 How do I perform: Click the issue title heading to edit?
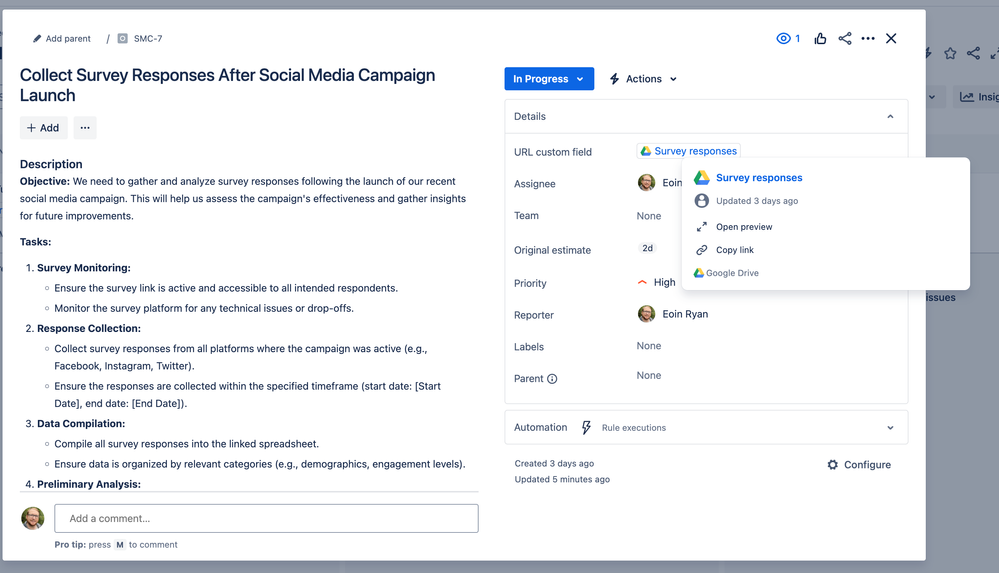coord(227,85)
